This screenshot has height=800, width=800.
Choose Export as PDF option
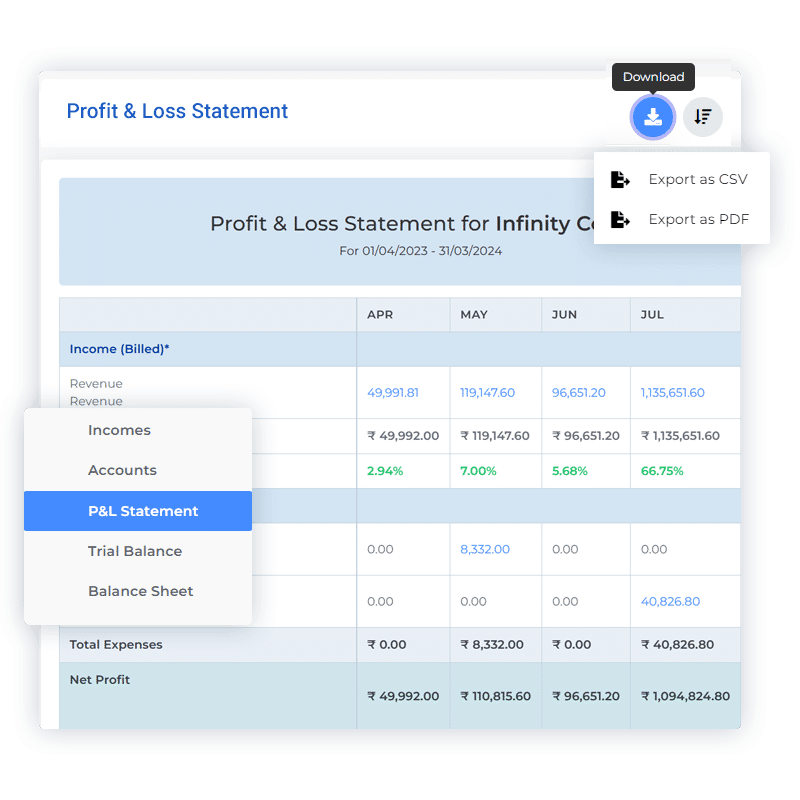pyautogui.click(x=698, y=220)
